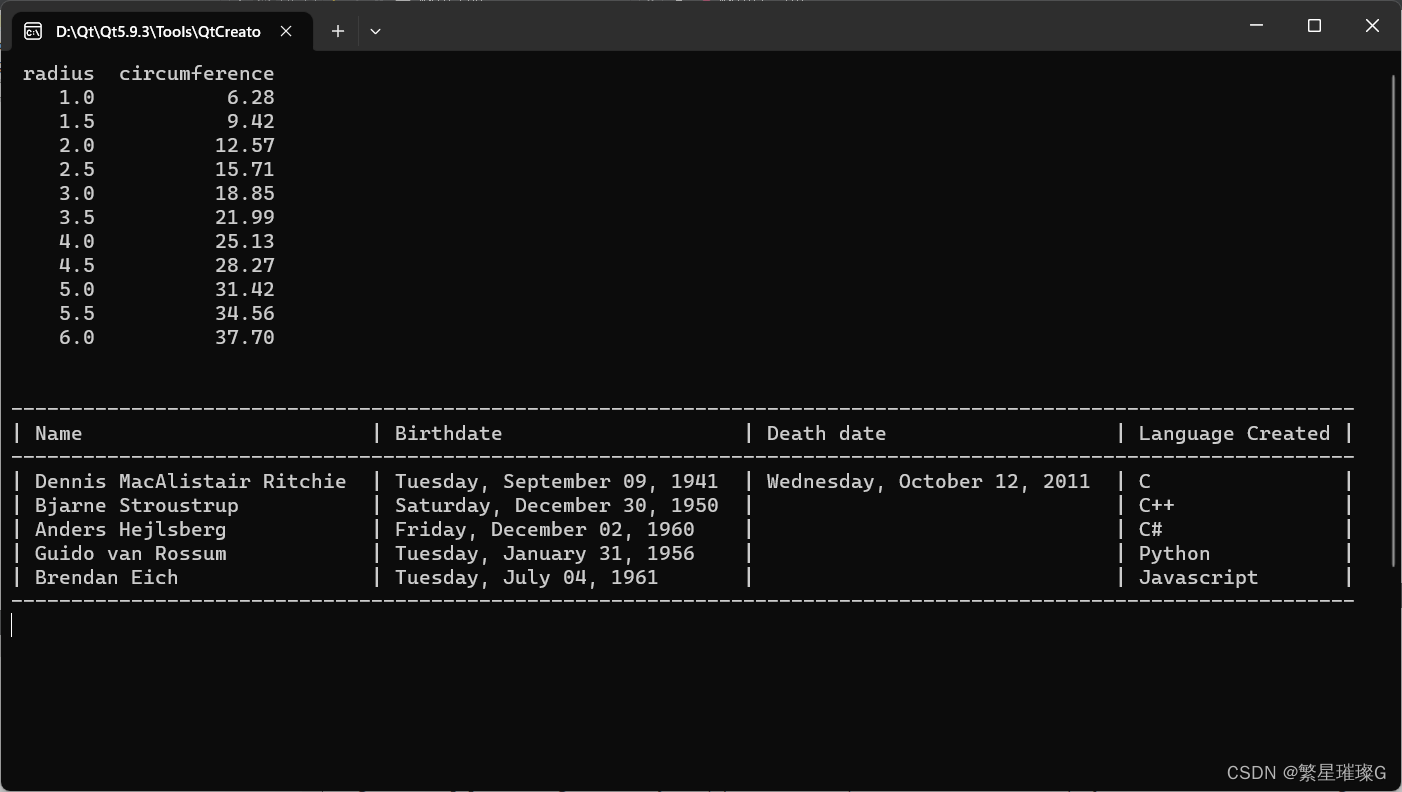Viewport: 1402px width, 792px height.
Task: Click birthdate Tuesday, September 09, 1941
Action: 556,481
